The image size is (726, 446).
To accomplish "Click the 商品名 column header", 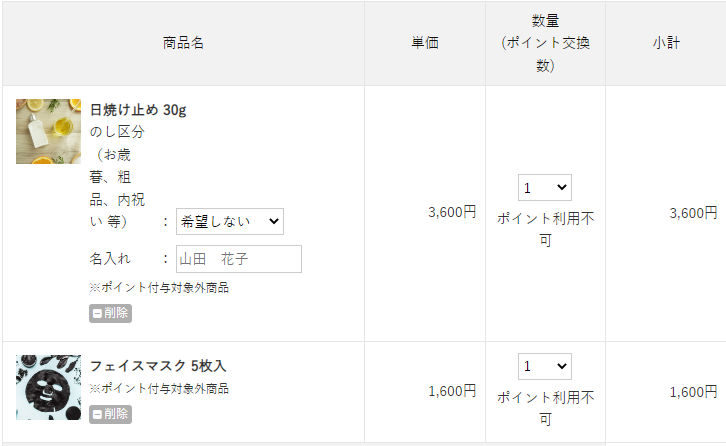I will point(183,43).
